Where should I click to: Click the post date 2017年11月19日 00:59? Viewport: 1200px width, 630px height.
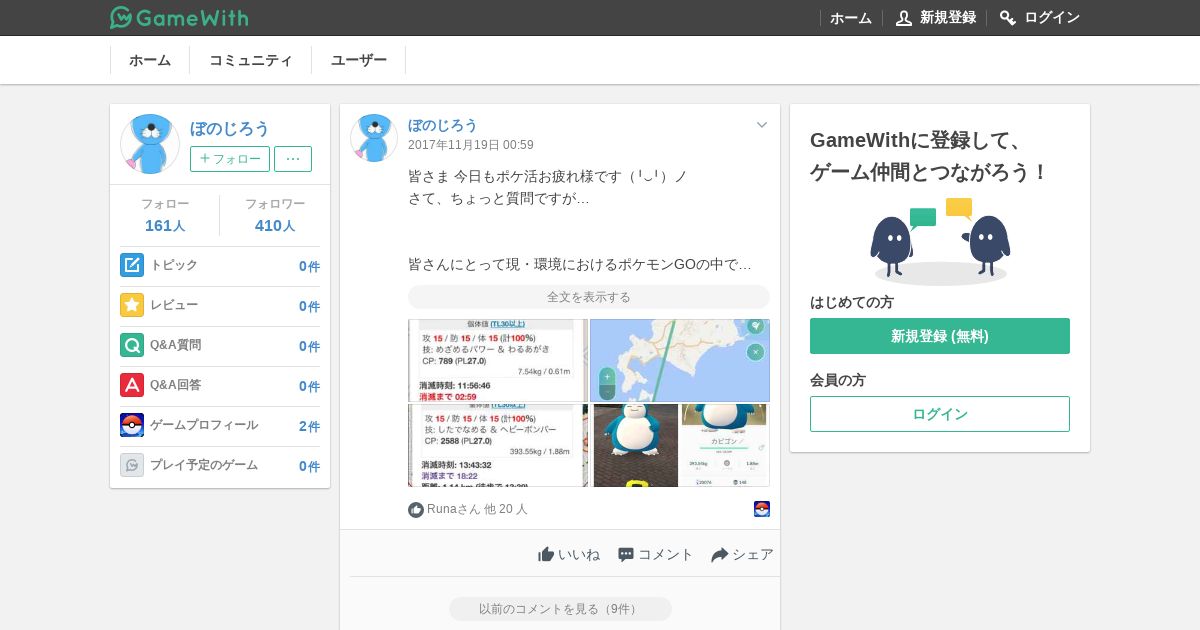click(x=471, y=145)
